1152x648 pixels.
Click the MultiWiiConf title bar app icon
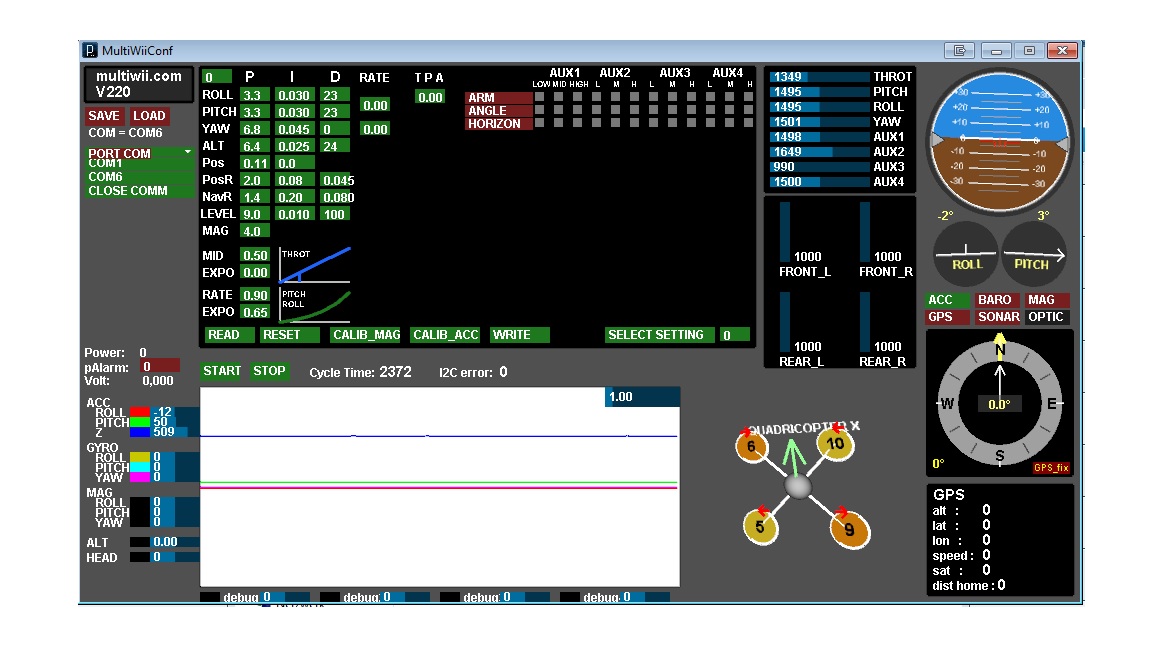click(90, 51)
